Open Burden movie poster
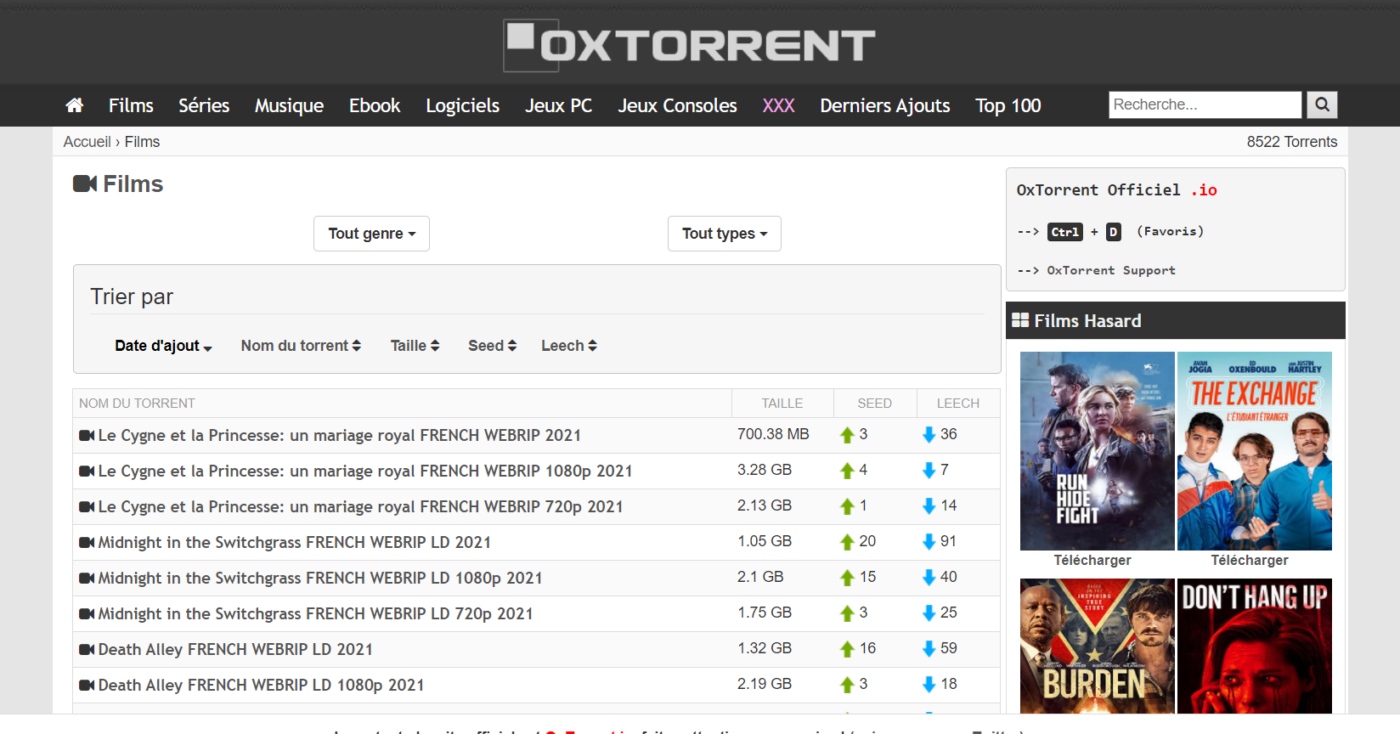 (x=1097, y=646)
